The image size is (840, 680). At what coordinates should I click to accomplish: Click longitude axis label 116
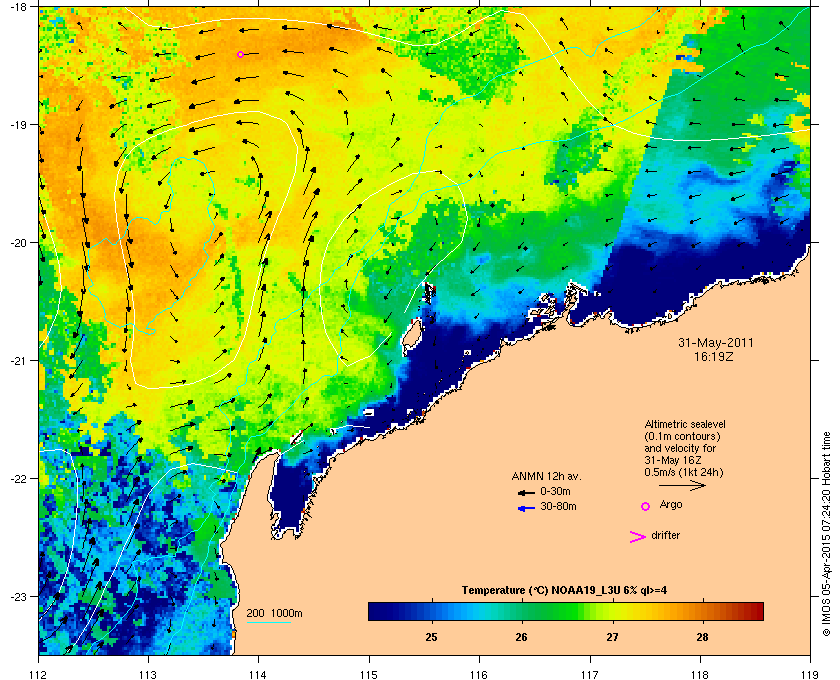479,674
